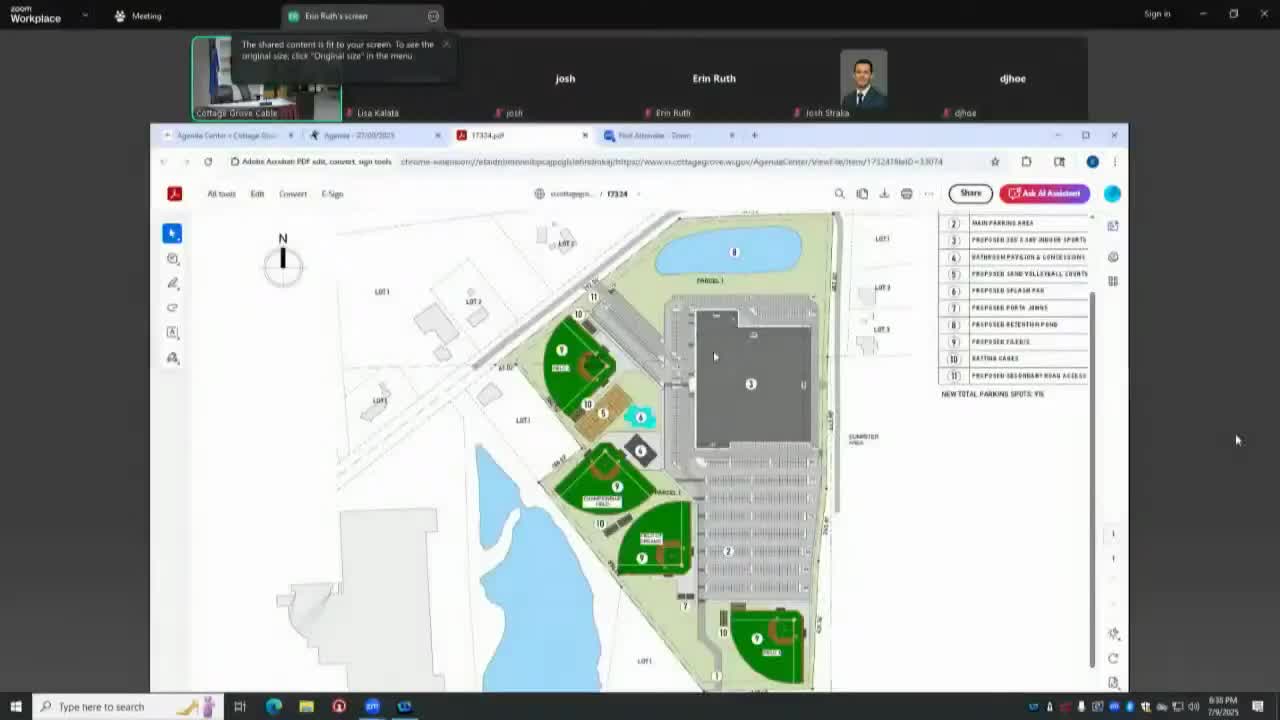Click the Ask AI Assistant button
Screen dimensions: 1280x720
(1044, 193)
